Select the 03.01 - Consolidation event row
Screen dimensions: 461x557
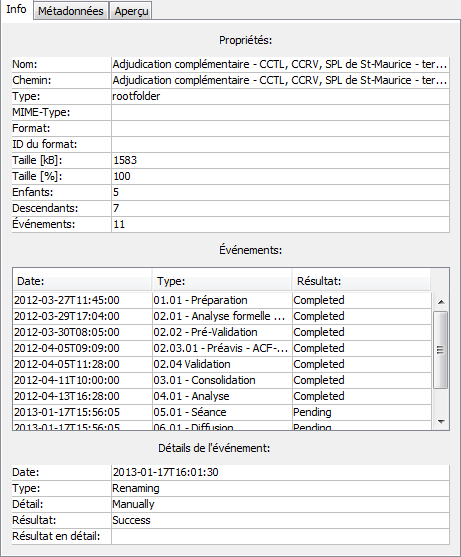point(222,380)
